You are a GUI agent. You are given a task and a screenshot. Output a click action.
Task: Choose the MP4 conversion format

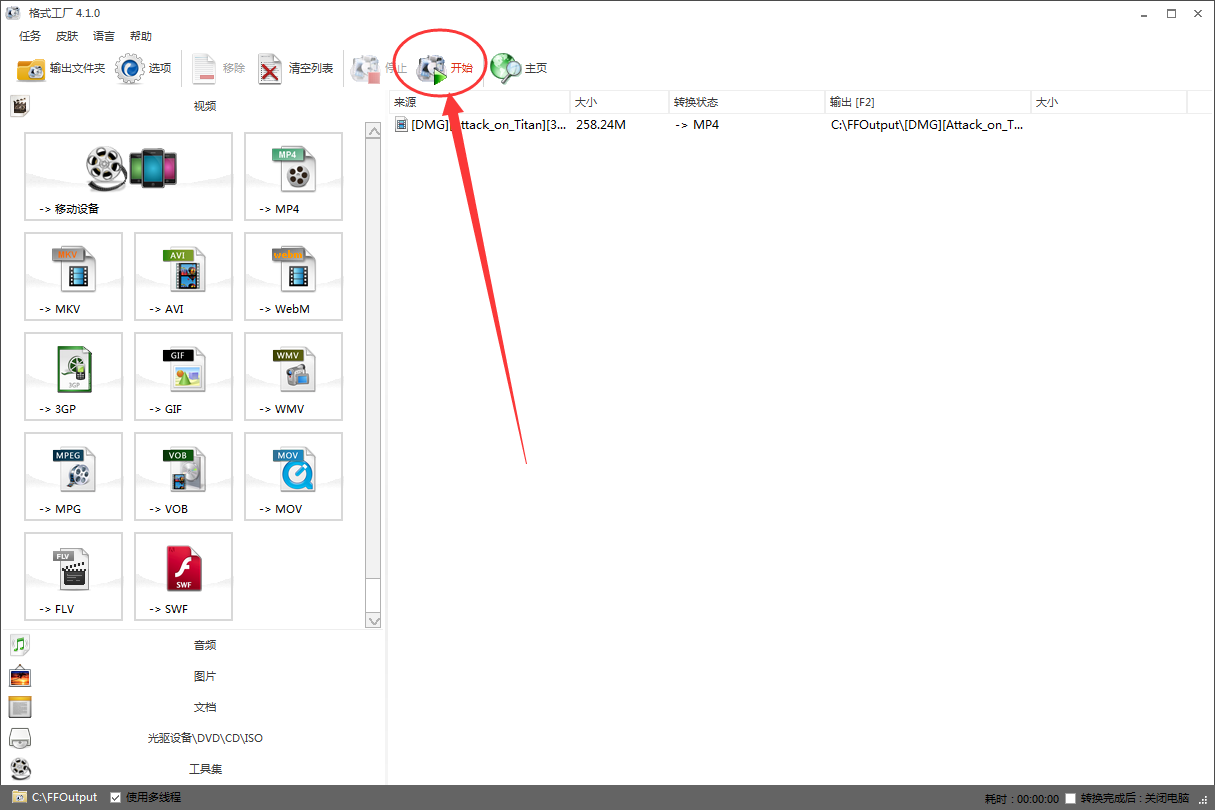coord(293,177)
